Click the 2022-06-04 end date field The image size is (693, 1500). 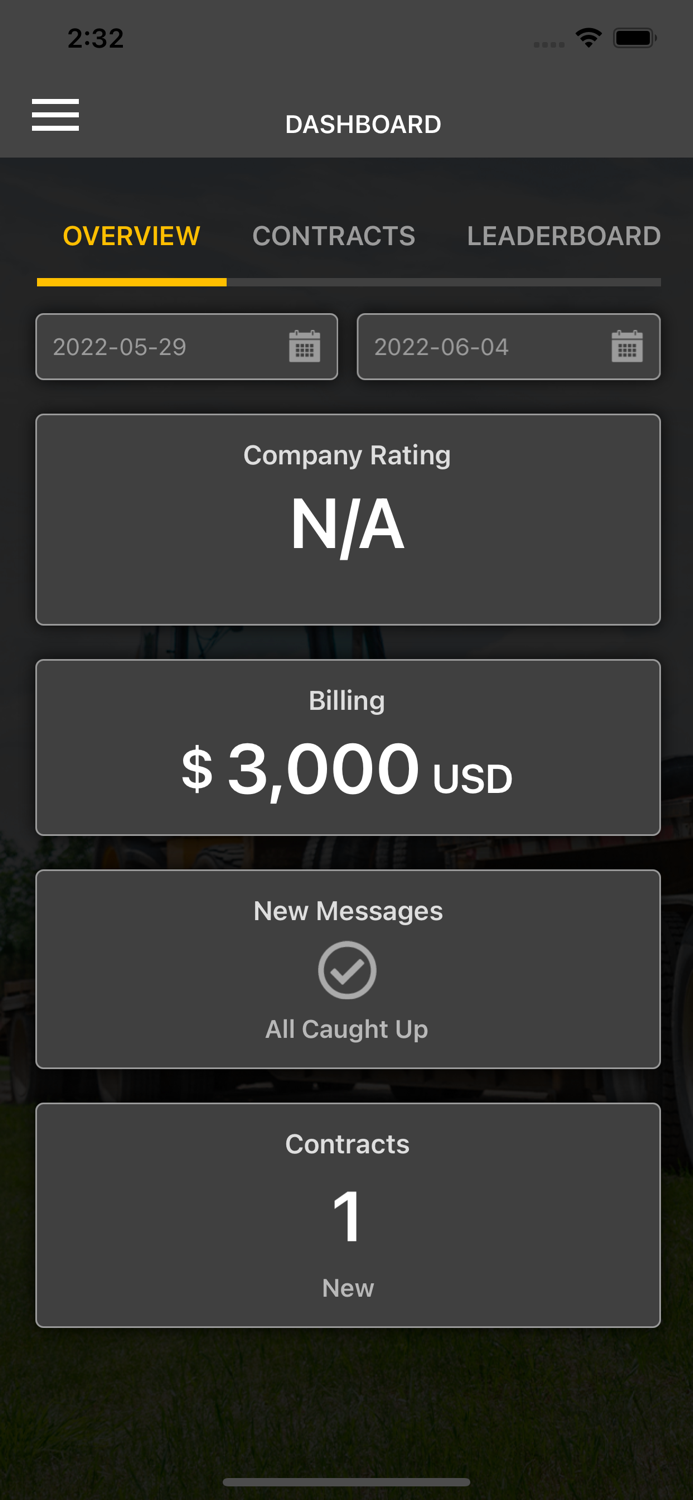(x=480, y=347)
